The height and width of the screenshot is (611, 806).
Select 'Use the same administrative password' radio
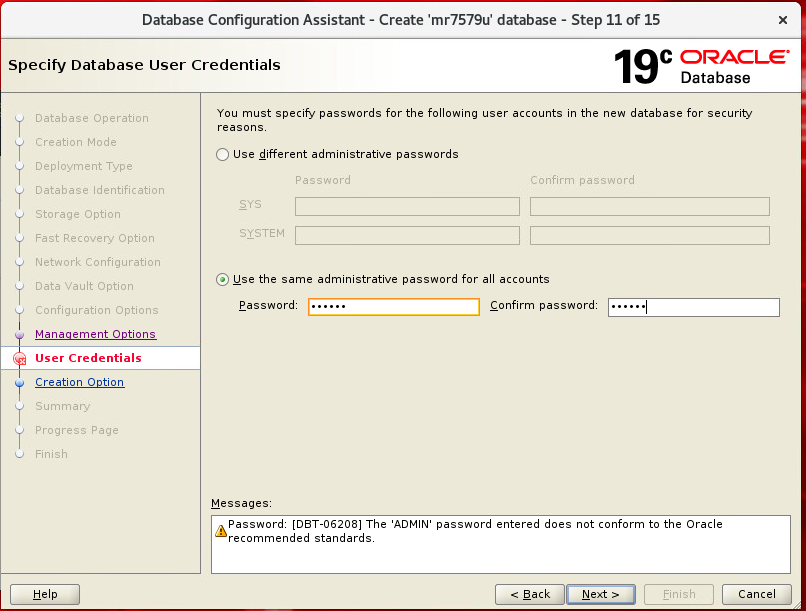click(x=222, y=280)
